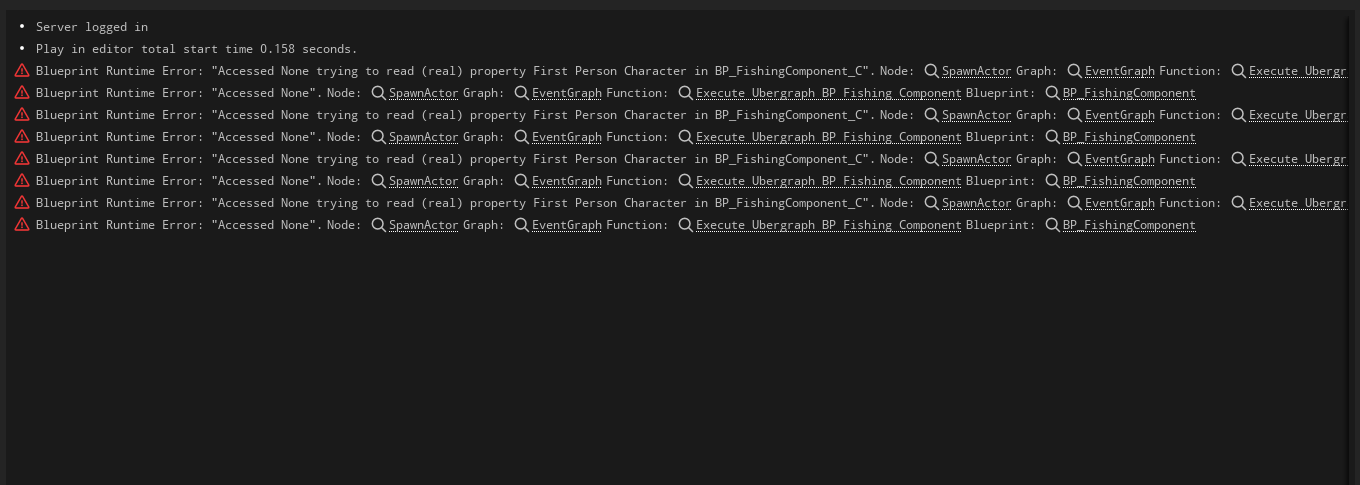
Task: Open SpawnActor link in the last error row
Action: click(424, 225)
